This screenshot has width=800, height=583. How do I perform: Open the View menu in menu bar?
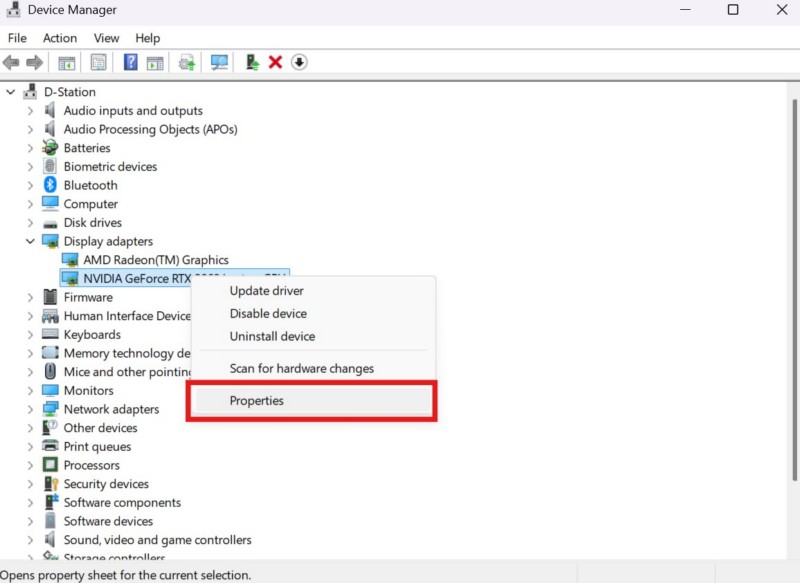[106, 38]
